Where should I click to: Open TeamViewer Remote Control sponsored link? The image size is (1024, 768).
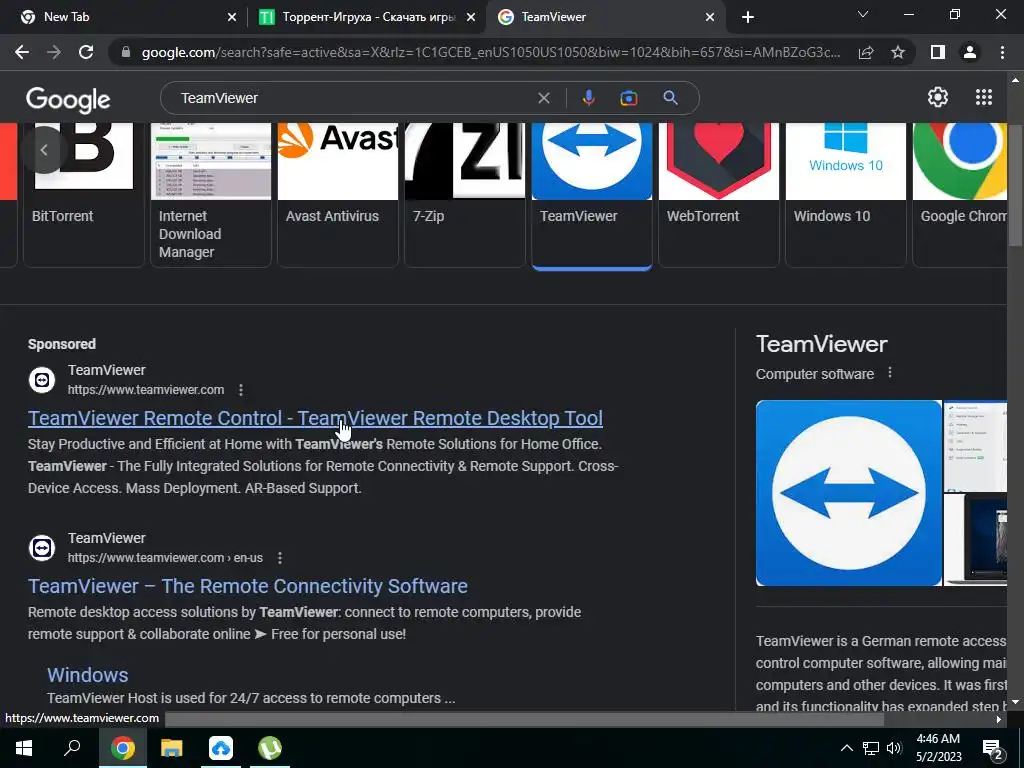click(x=315, y=418)
